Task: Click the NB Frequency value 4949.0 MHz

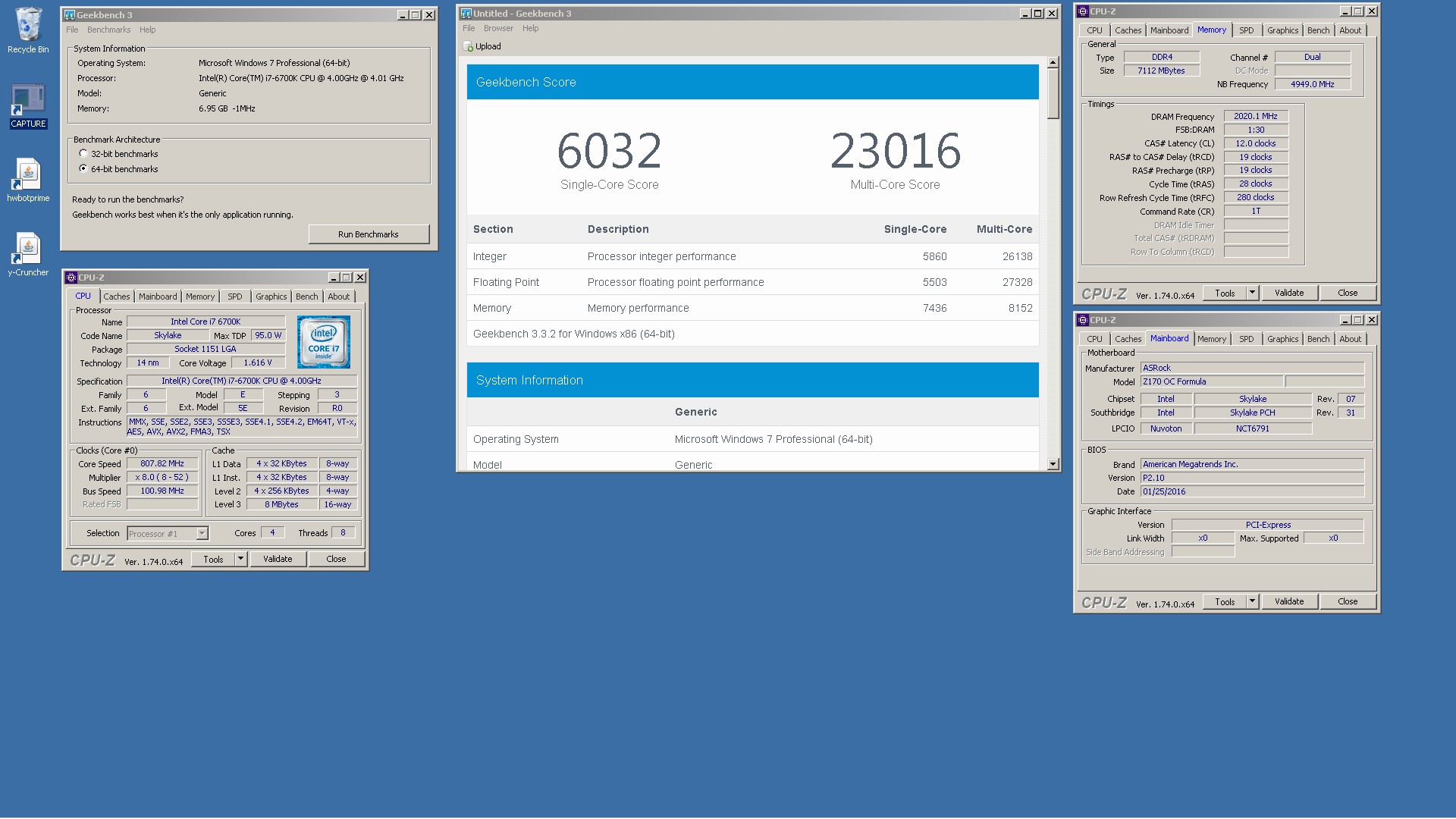Action: (1313, 84)
